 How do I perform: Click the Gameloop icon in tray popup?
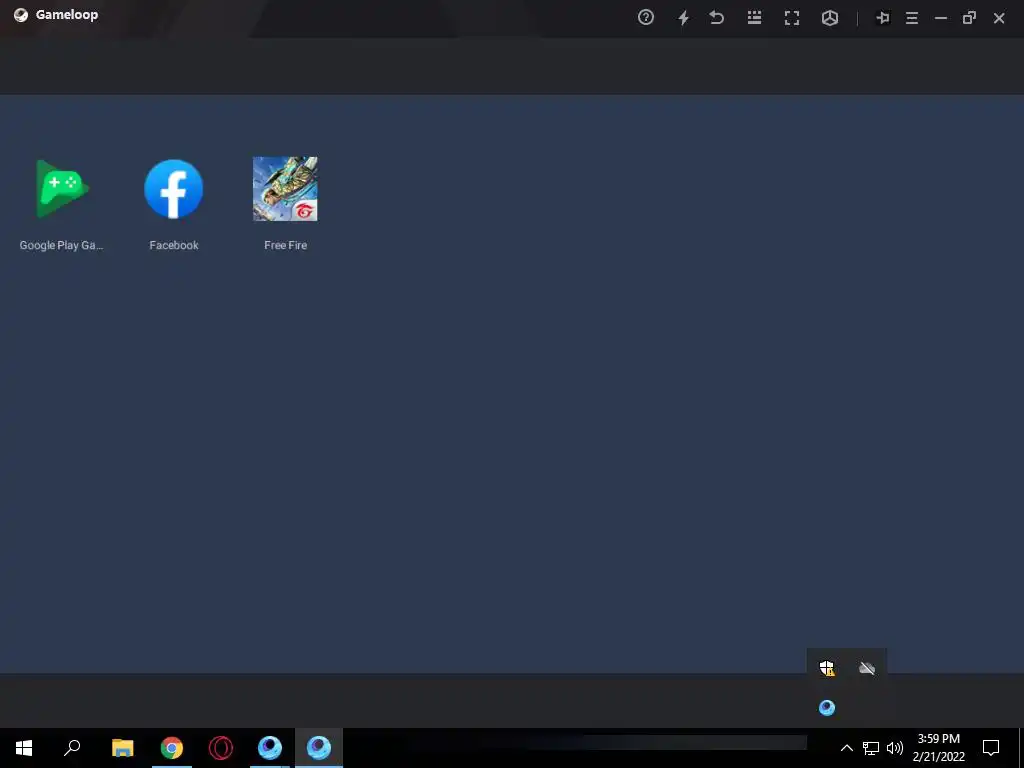tap(827, 708)
